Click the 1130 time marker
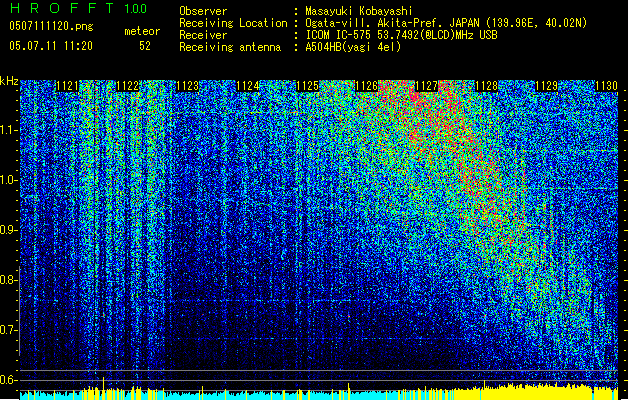 coord(606,86)
